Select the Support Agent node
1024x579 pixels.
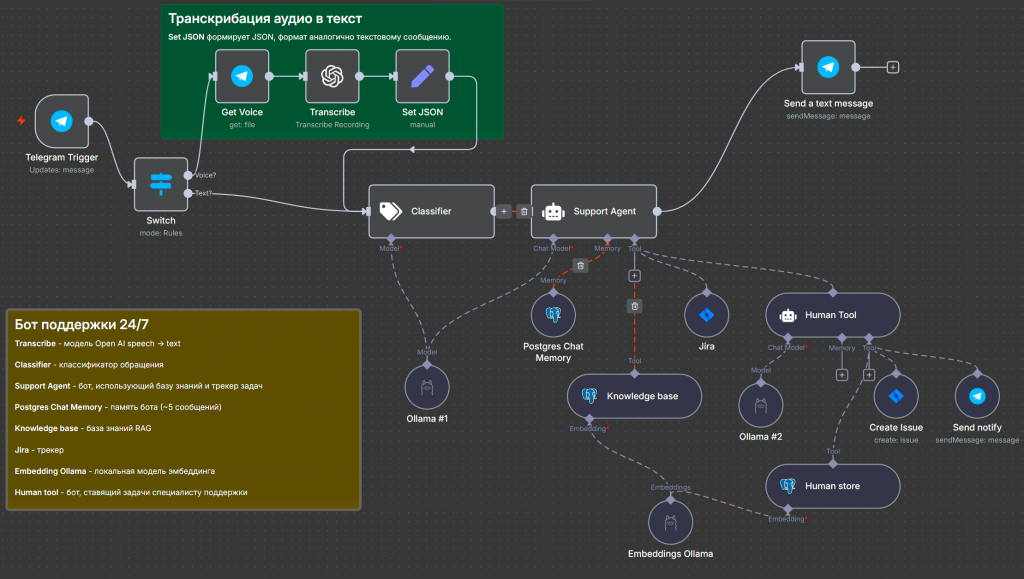(x=594, y=211)
